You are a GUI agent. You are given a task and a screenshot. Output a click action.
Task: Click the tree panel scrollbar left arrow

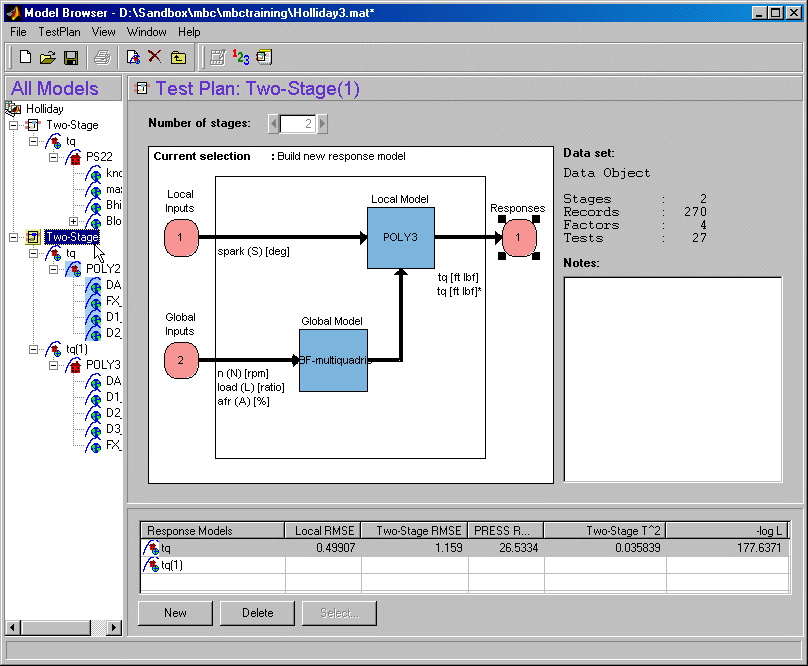pos(12,627)
